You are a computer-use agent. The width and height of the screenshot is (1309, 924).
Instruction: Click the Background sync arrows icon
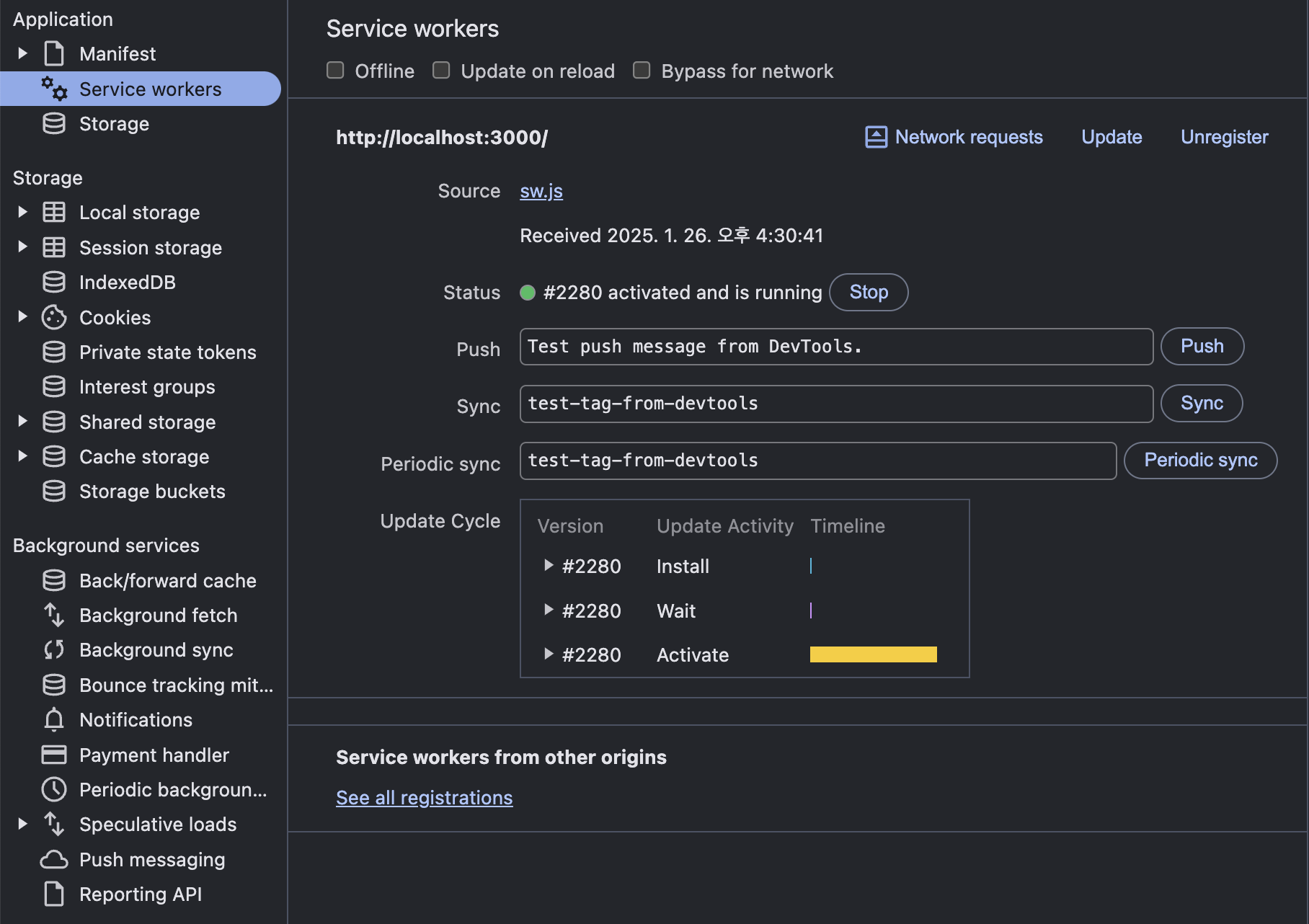[x=54, y=649]
